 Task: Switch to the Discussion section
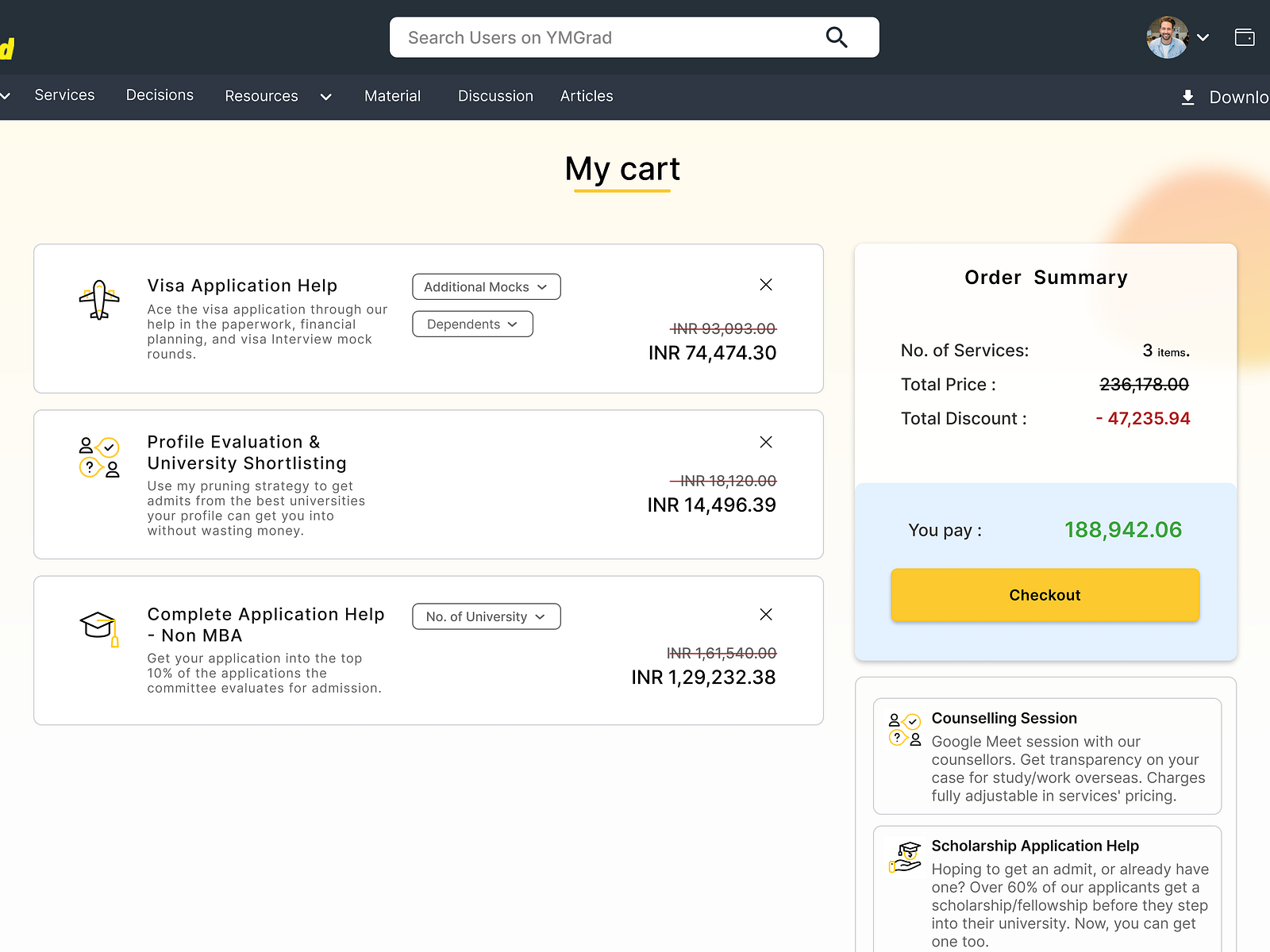click(x=495, y=95)
